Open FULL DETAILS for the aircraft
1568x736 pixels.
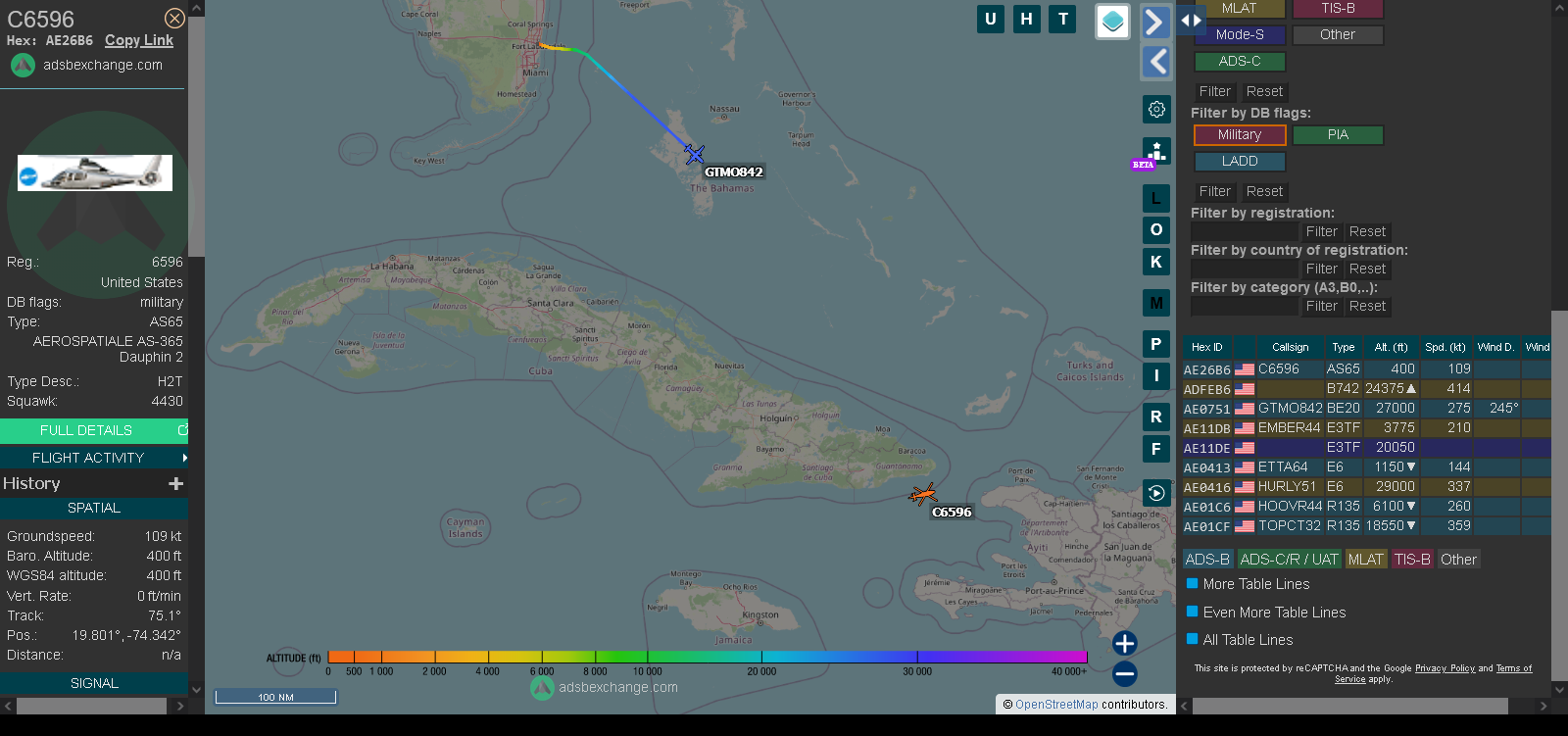tap(94, 430)
